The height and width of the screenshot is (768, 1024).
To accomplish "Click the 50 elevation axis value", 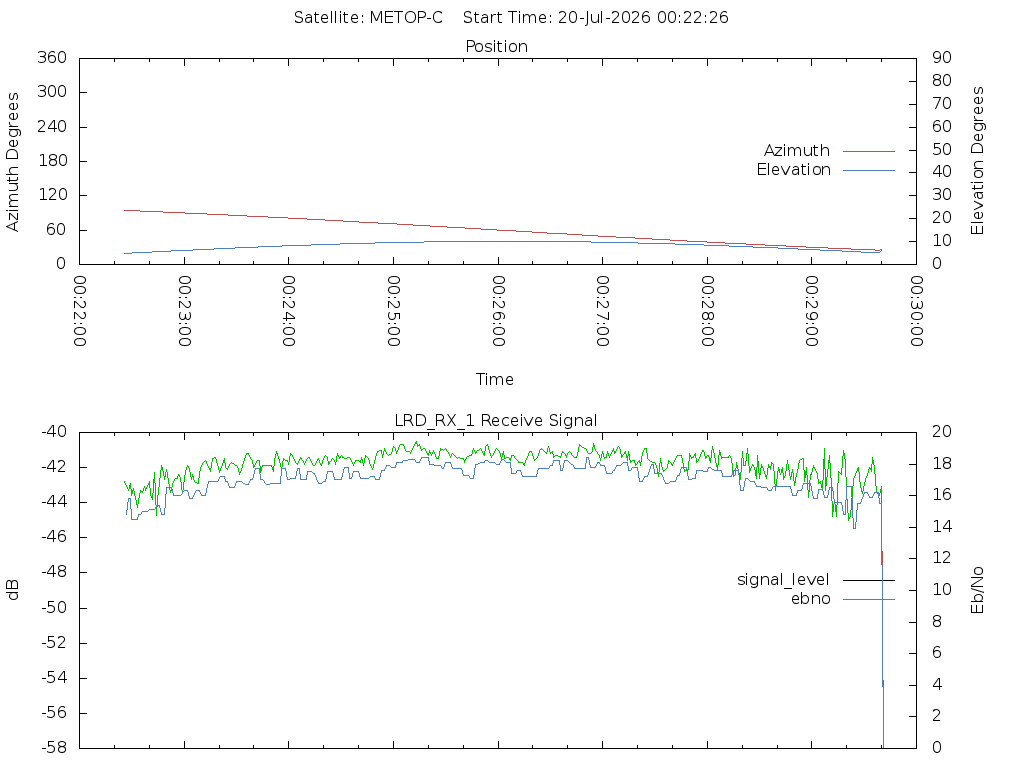I will 942,150.
